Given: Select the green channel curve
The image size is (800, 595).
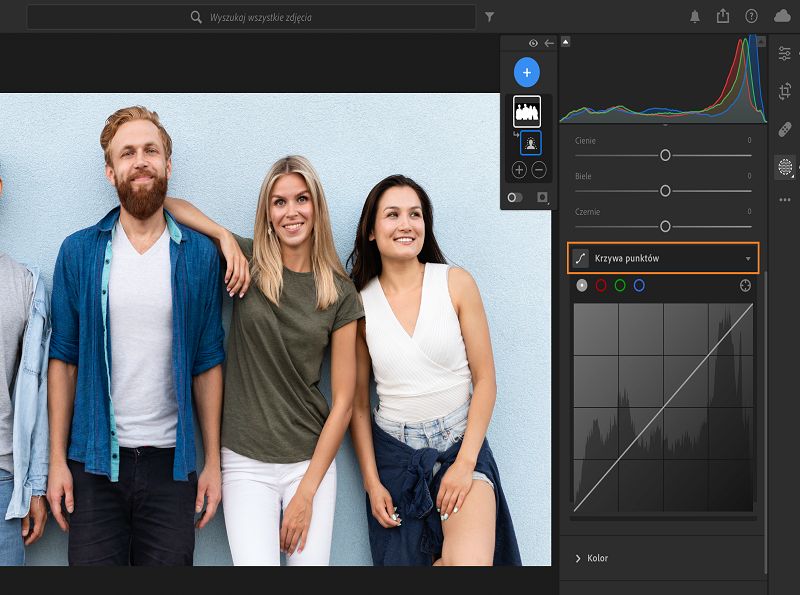Looking at the screenshot, I should [620, 285].
